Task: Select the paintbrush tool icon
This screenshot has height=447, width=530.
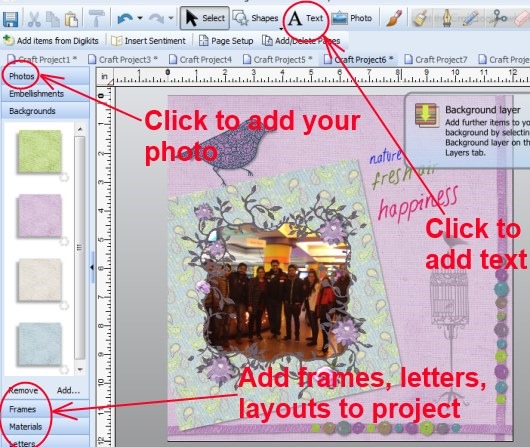Action: point(394,18)
